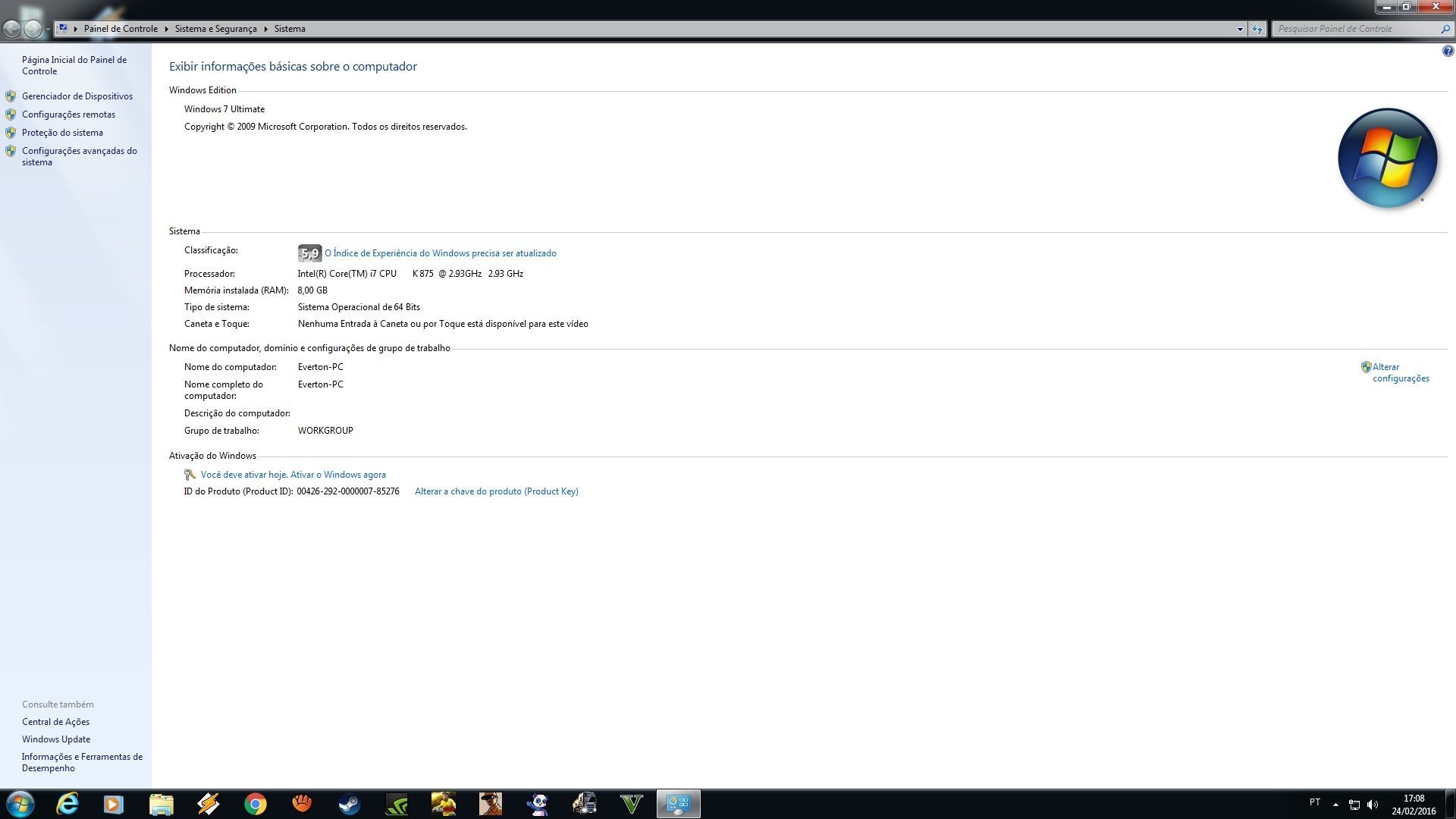Image resolution: width=1456 pixels, height=819 pixels.
Task: Click the keys activation icon
Action: (190, 475)
